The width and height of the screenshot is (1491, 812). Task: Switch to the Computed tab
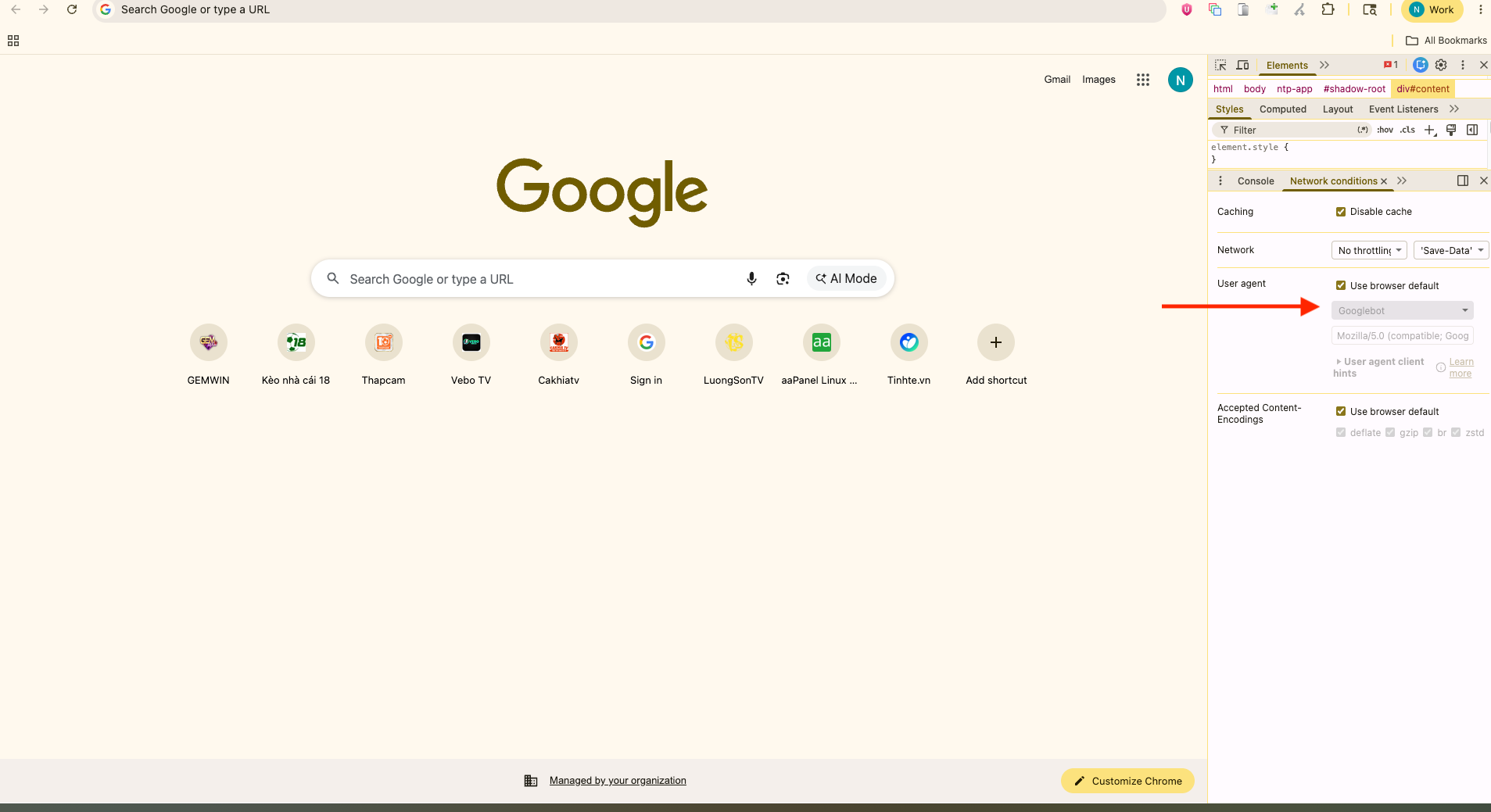tap(1283, 109)
